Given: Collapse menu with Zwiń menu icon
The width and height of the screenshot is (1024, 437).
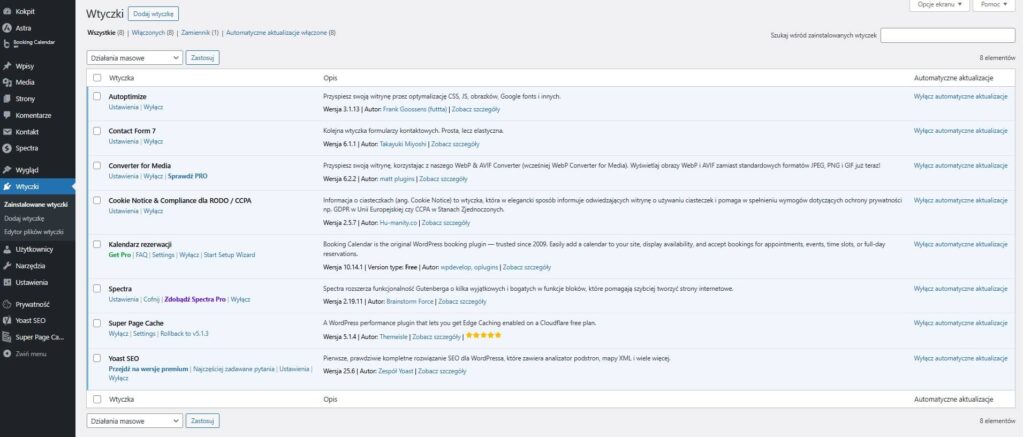Looking at the screenshot, I should pos(7,353).
